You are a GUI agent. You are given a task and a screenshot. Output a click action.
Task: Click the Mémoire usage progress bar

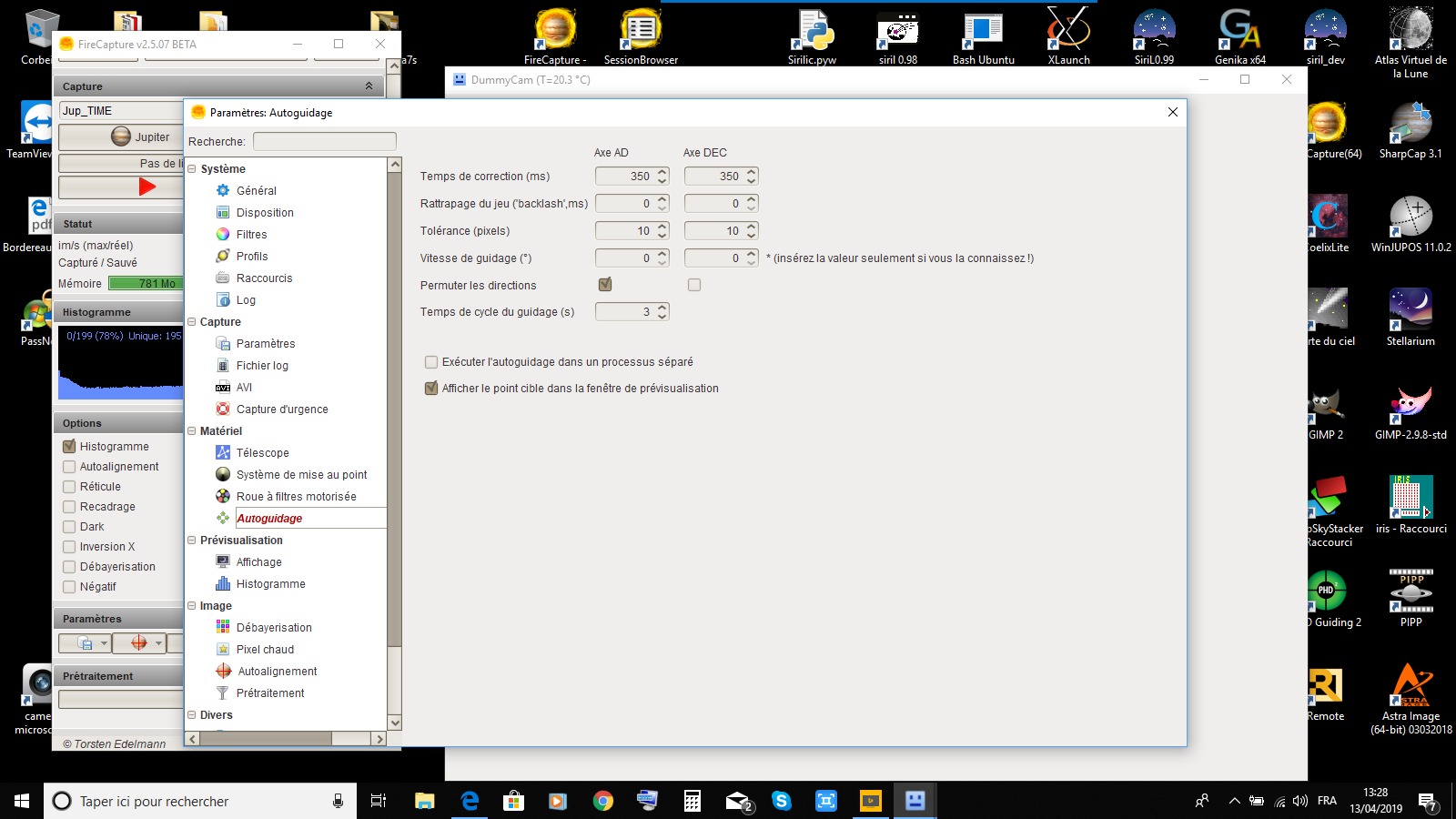pyautogui.click(x=146, y=283)
